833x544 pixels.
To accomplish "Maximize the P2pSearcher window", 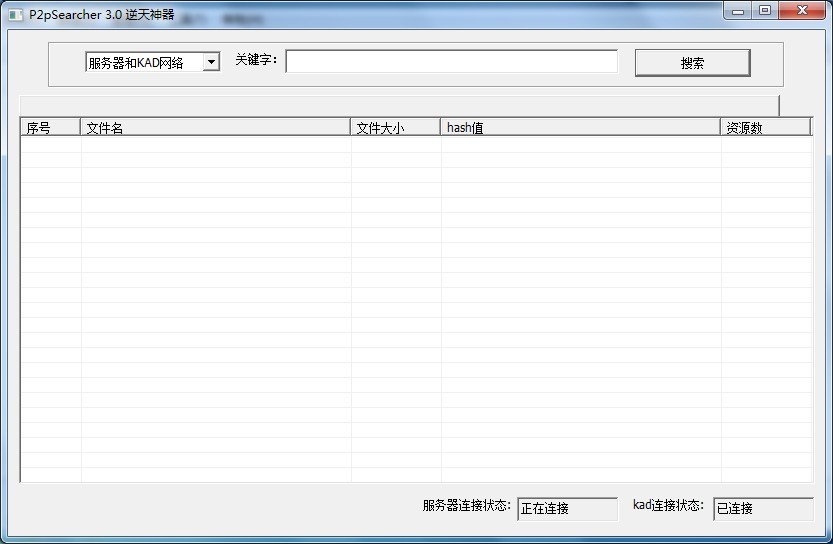I will [x=765, y=11].
